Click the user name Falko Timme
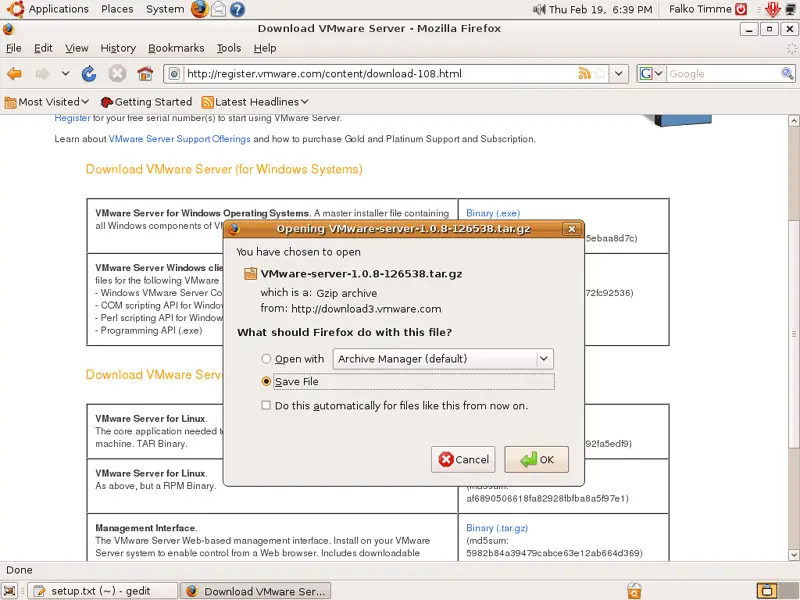Screen dimensions: 800x600 click(x=700, y=9)
